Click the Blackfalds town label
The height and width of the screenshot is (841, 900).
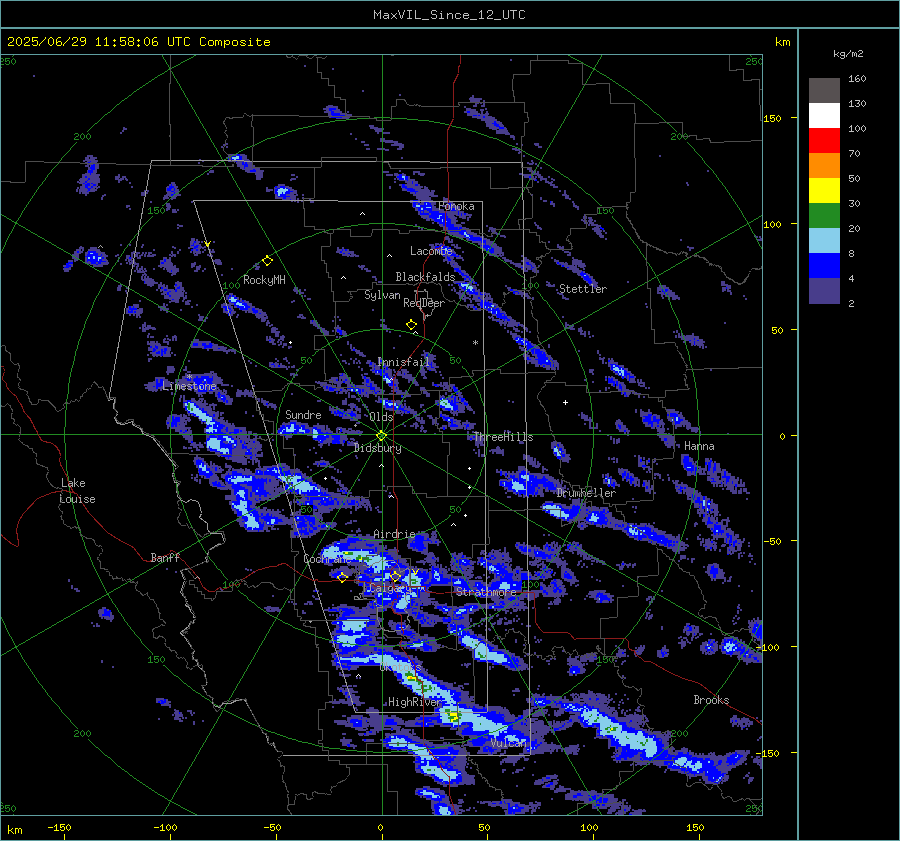click(425, 277)
